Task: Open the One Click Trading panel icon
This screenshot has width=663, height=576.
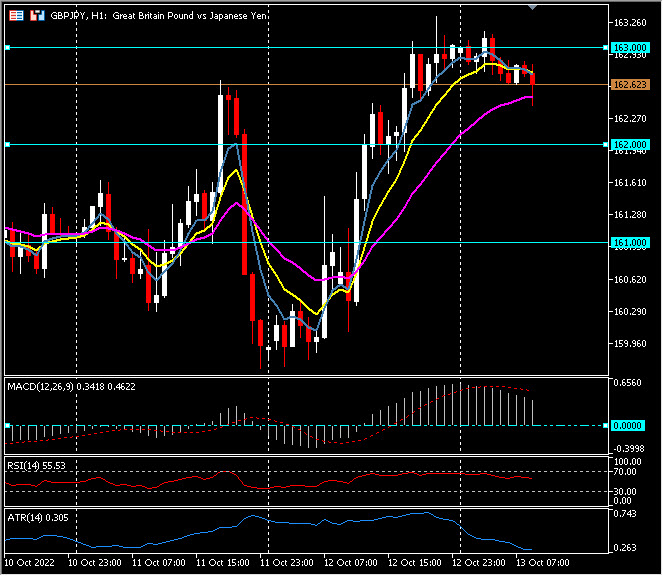Action: (x=16, y=16)
